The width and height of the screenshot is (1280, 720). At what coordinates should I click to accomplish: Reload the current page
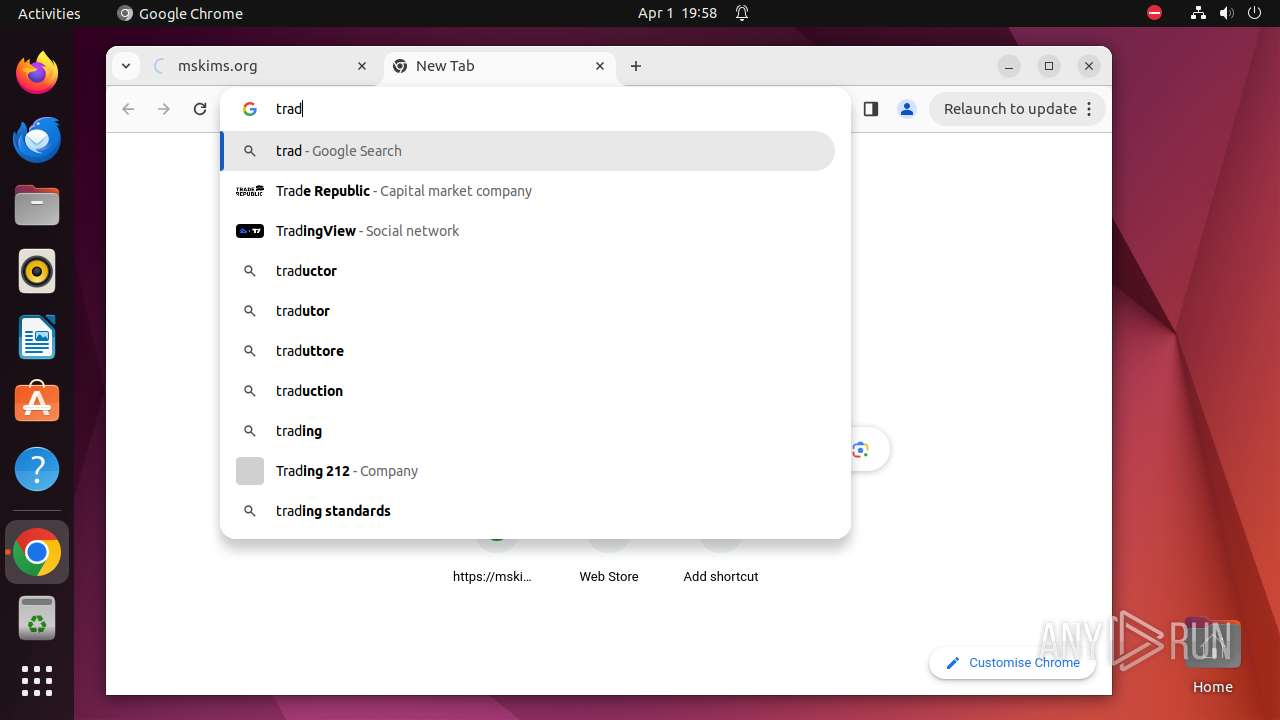[200, 109]
